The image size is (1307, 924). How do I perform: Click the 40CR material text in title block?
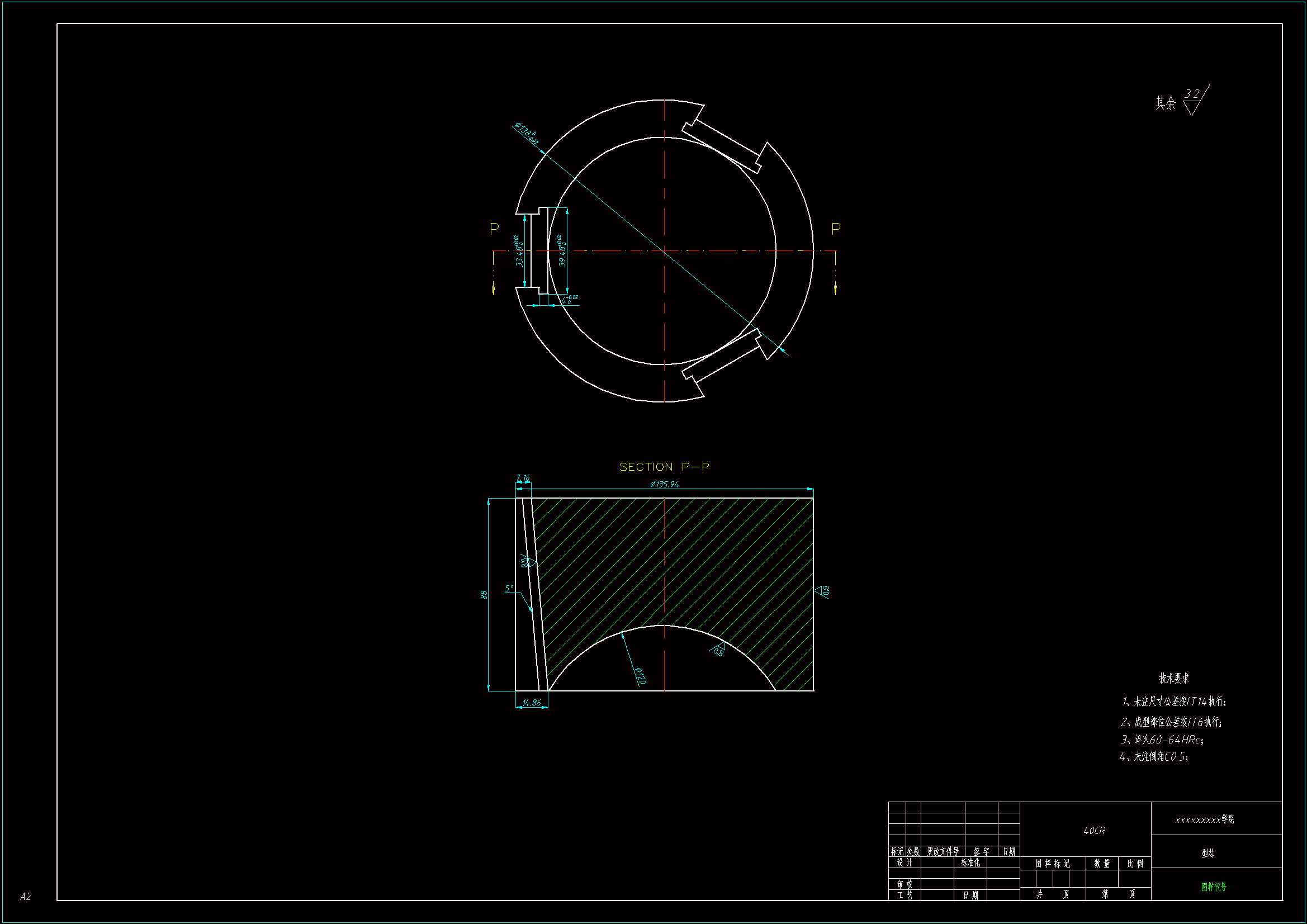(x=1094, y=831)
